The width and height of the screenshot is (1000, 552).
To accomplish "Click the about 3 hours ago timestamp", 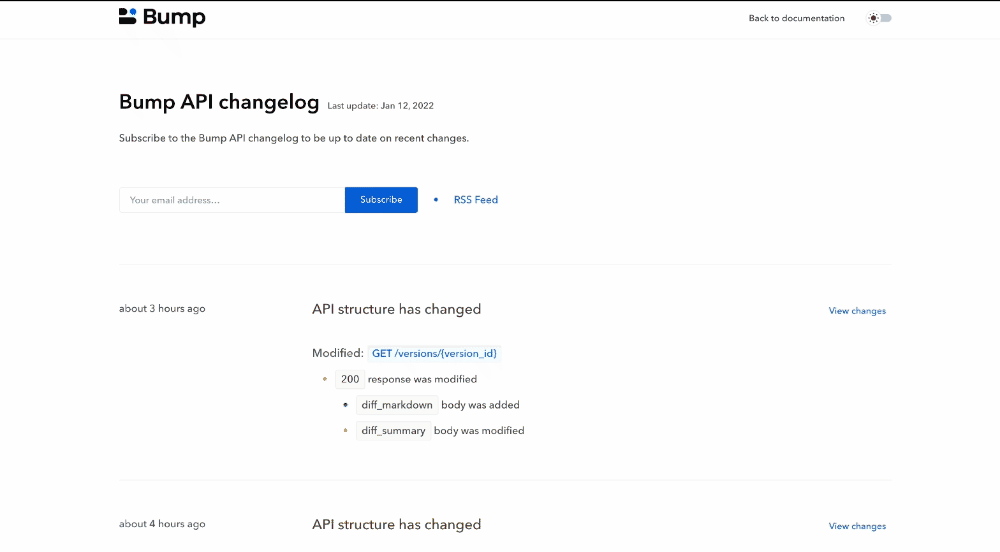I will tap(162, 309).
